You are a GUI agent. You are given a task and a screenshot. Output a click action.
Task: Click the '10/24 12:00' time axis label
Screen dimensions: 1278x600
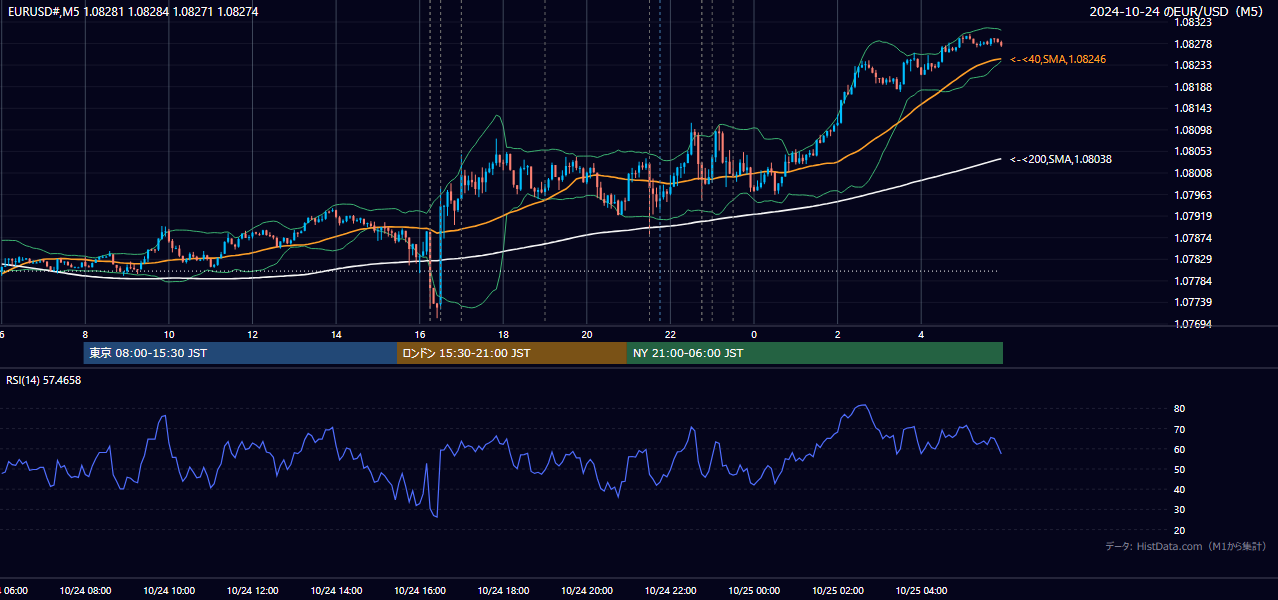pos(252,591)
